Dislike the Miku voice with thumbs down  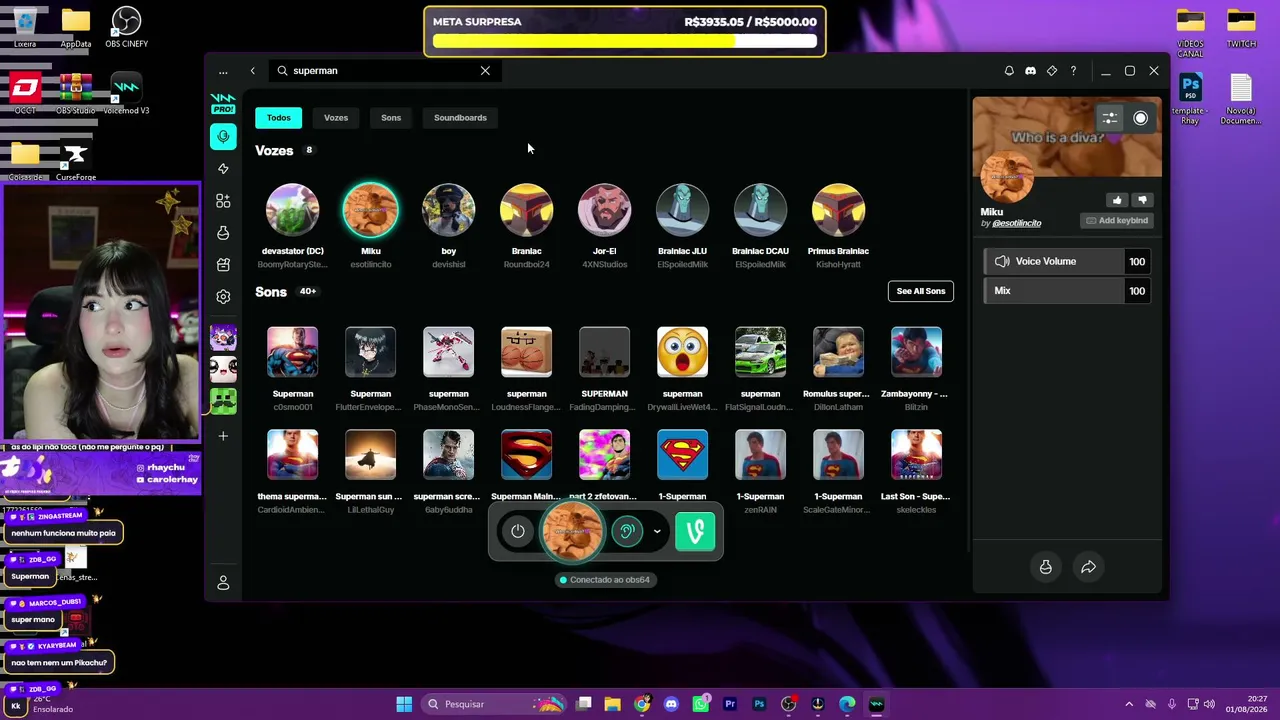coord(1142,200)
